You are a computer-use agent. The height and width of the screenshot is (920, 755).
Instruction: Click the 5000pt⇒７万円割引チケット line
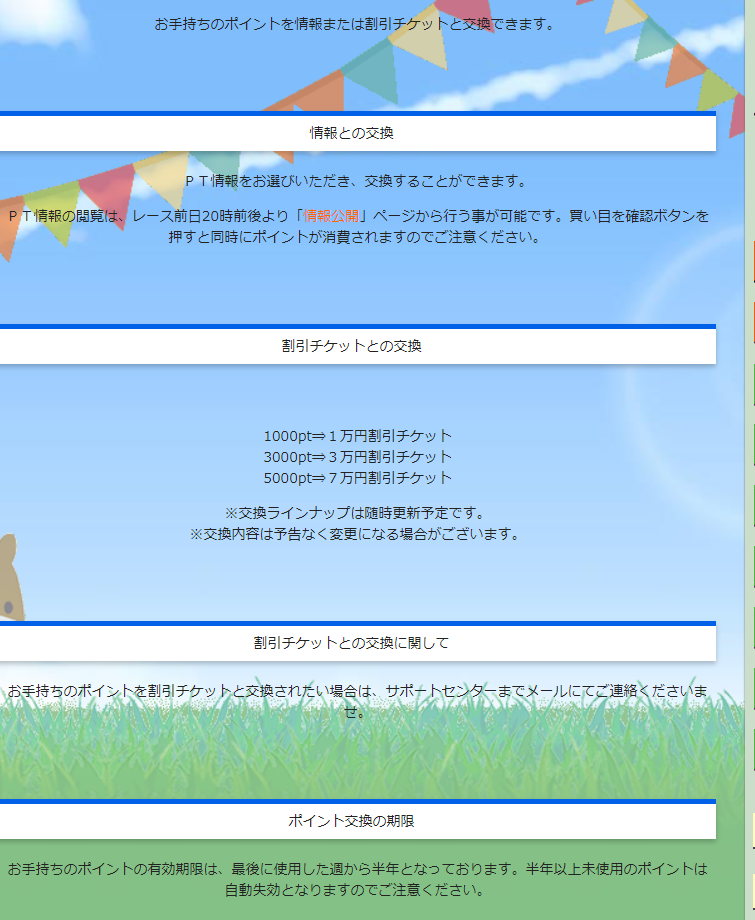[357, 478]
